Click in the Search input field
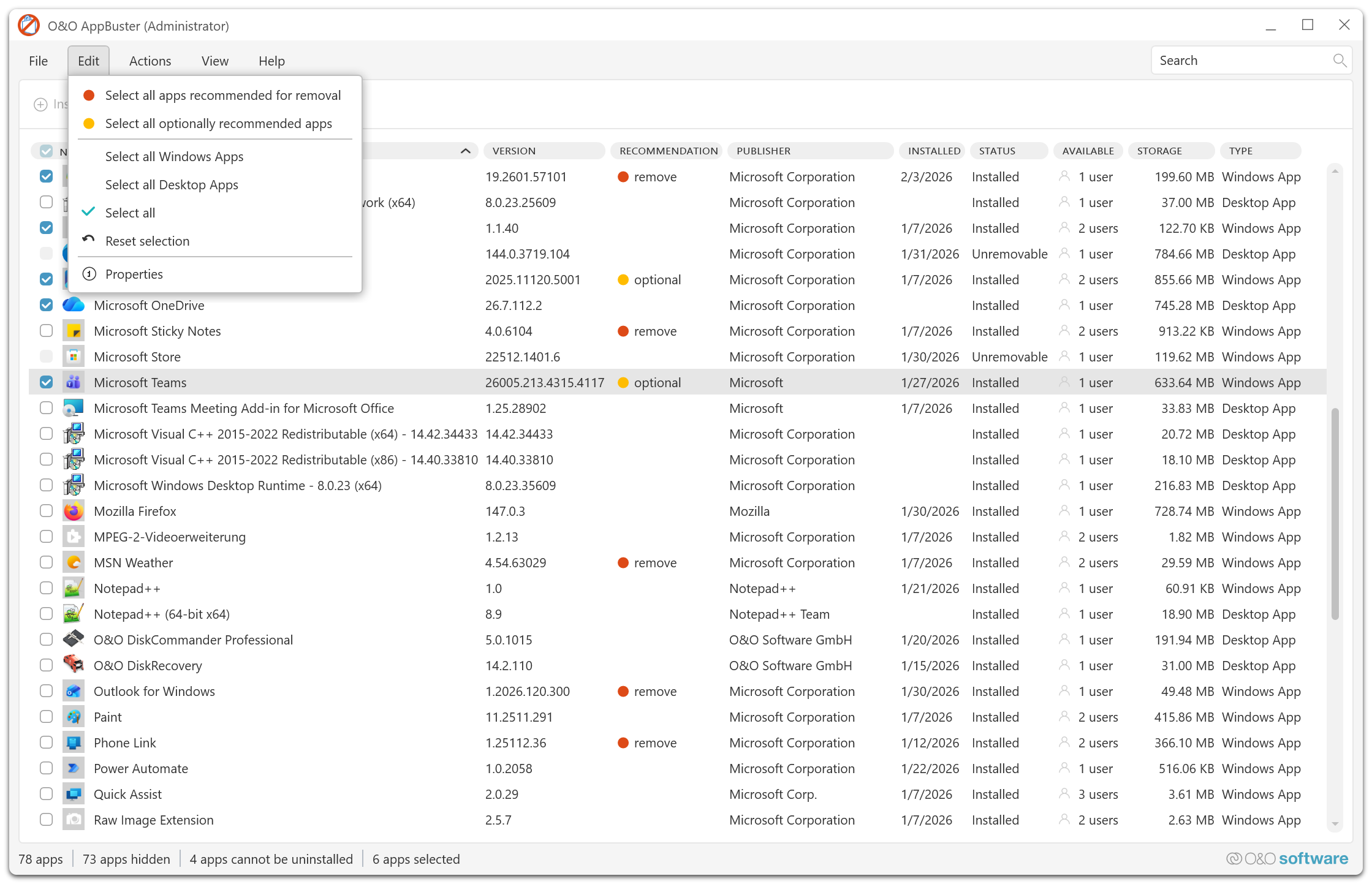The image size is (1372, 884). pyautogui.click(x=1238, y=61)
